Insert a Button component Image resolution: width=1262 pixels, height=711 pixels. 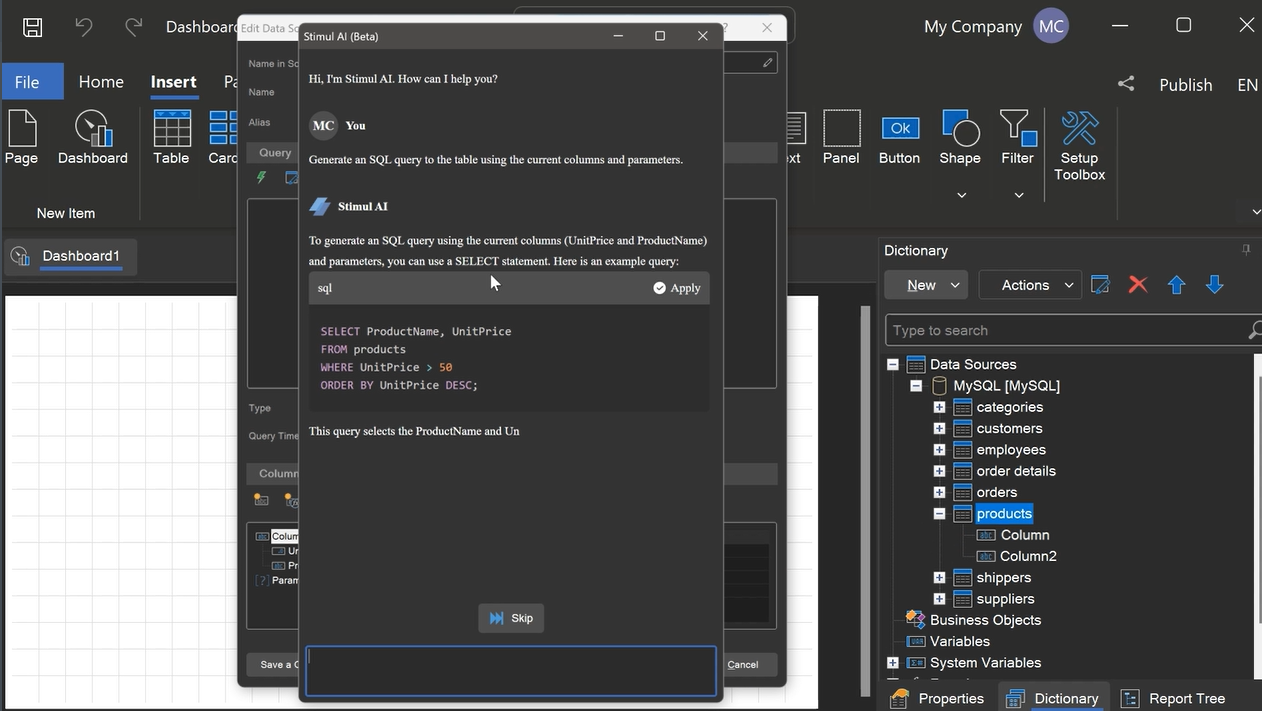tap(899, 138)
